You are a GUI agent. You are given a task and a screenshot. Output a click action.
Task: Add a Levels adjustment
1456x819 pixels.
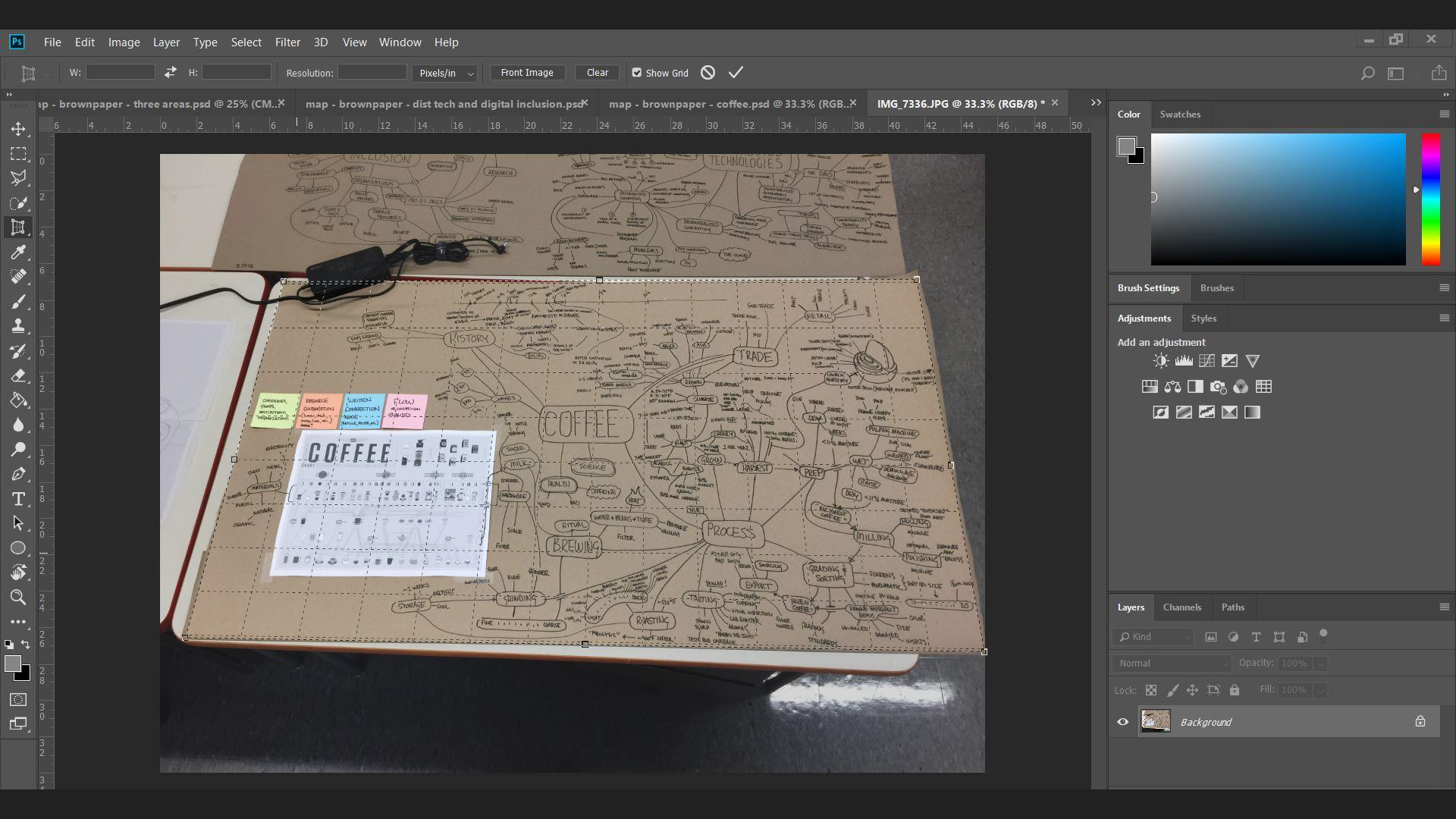click(x=1184, y=361)
